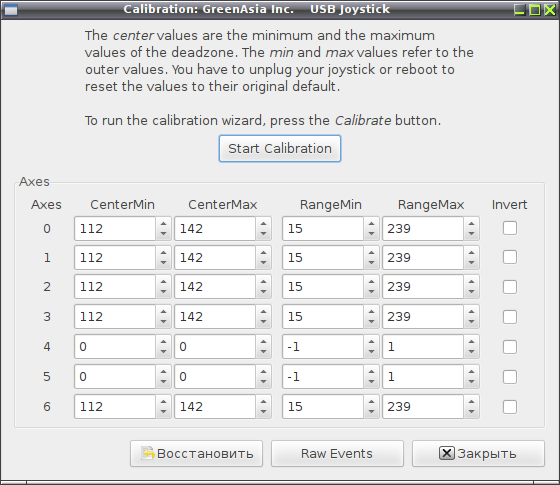The height and width of the screenshot is (485, 560).
Task: Enable Invert for axis 0
Action: coord(510,228)
